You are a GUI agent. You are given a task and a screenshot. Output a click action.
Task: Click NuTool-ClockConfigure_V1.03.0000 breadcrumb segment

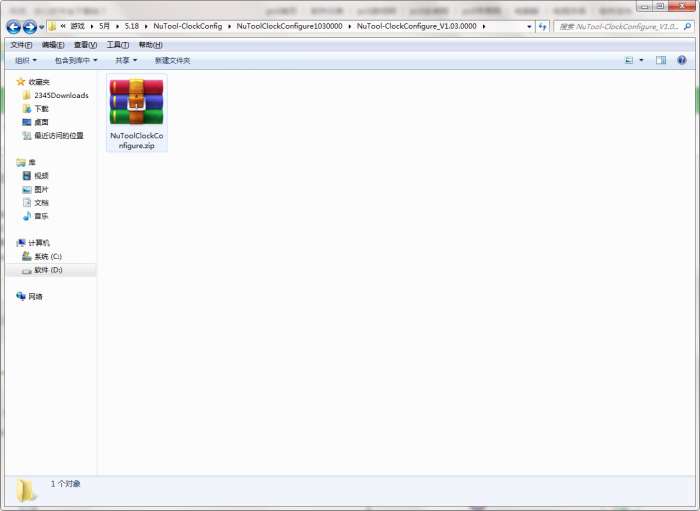pos(417,26)
